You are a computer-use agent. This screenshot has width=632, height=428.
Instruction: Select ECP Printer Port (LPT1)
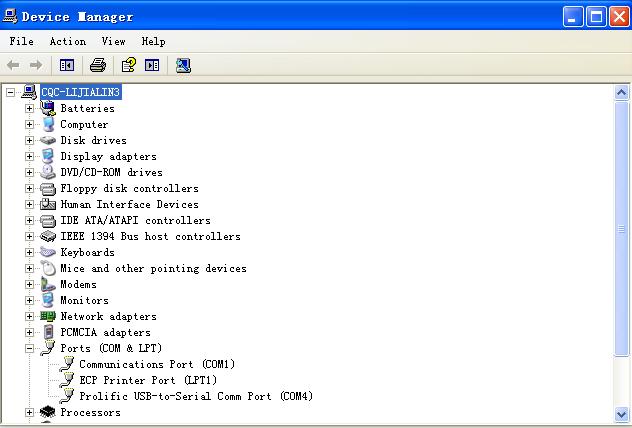coord(148,380)
